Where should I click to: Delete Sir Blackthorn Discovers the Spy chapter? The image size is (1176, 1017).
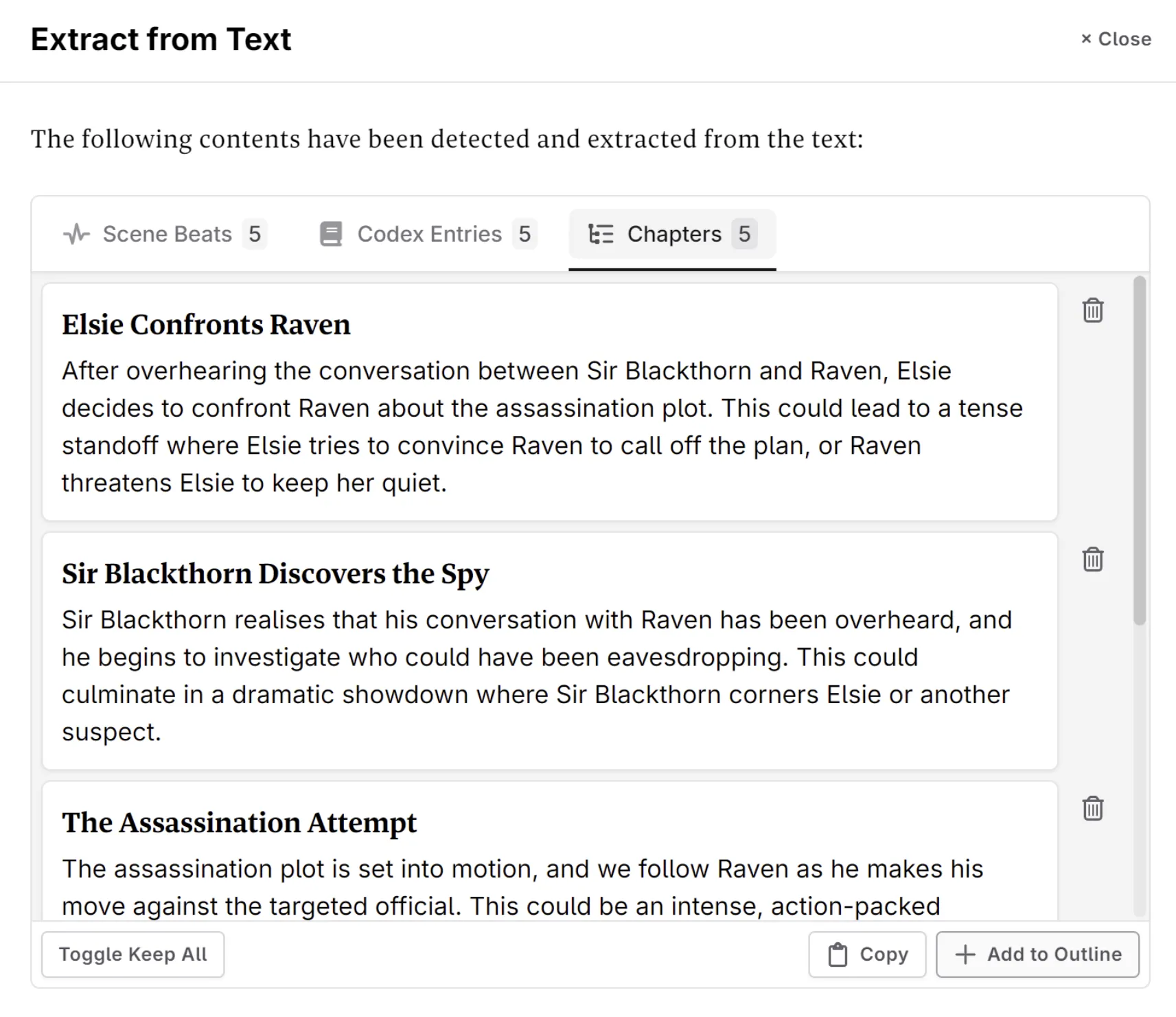[1092, 560]
